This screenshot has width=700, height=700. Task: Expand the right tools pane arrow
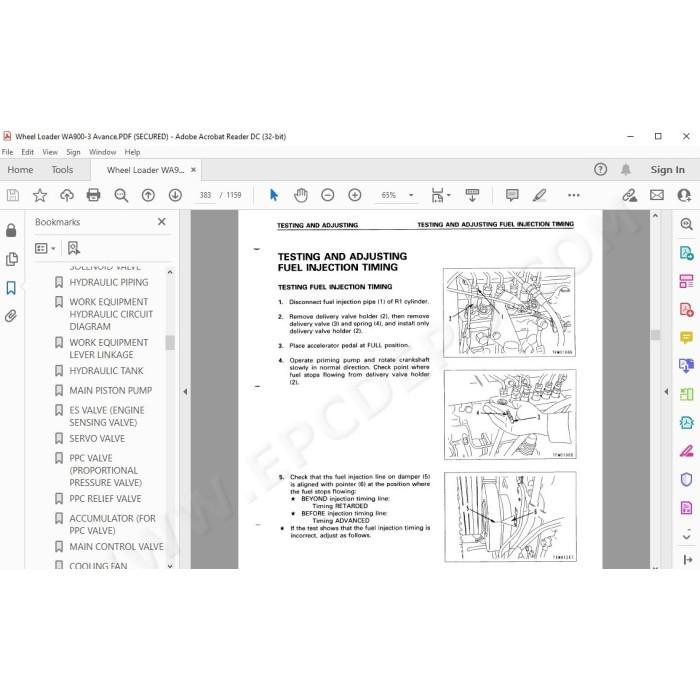pyautogui.click(x=666, y=392)
